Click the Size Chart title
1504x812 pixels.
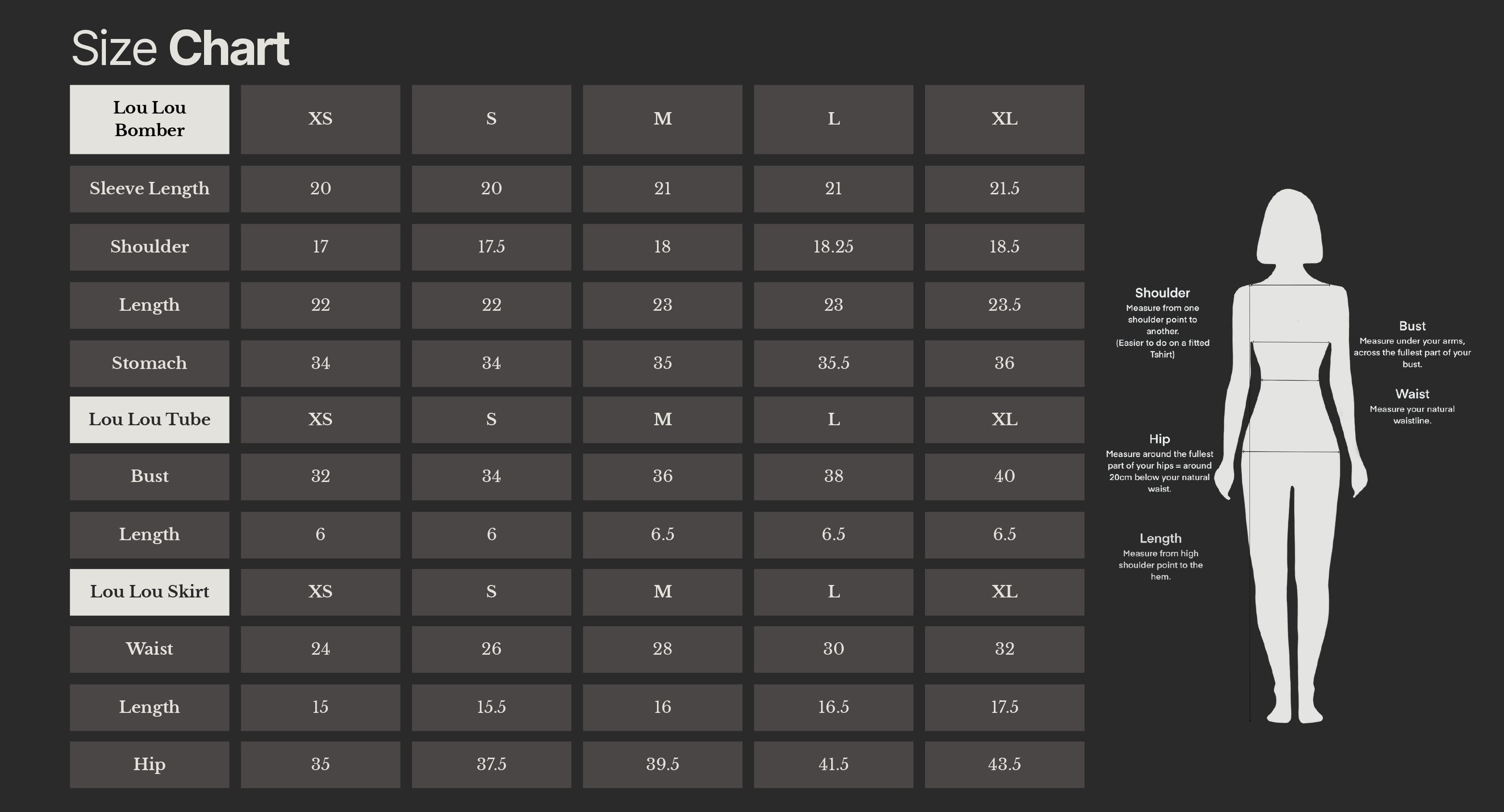pyautogui.click(x=180, y=49)
